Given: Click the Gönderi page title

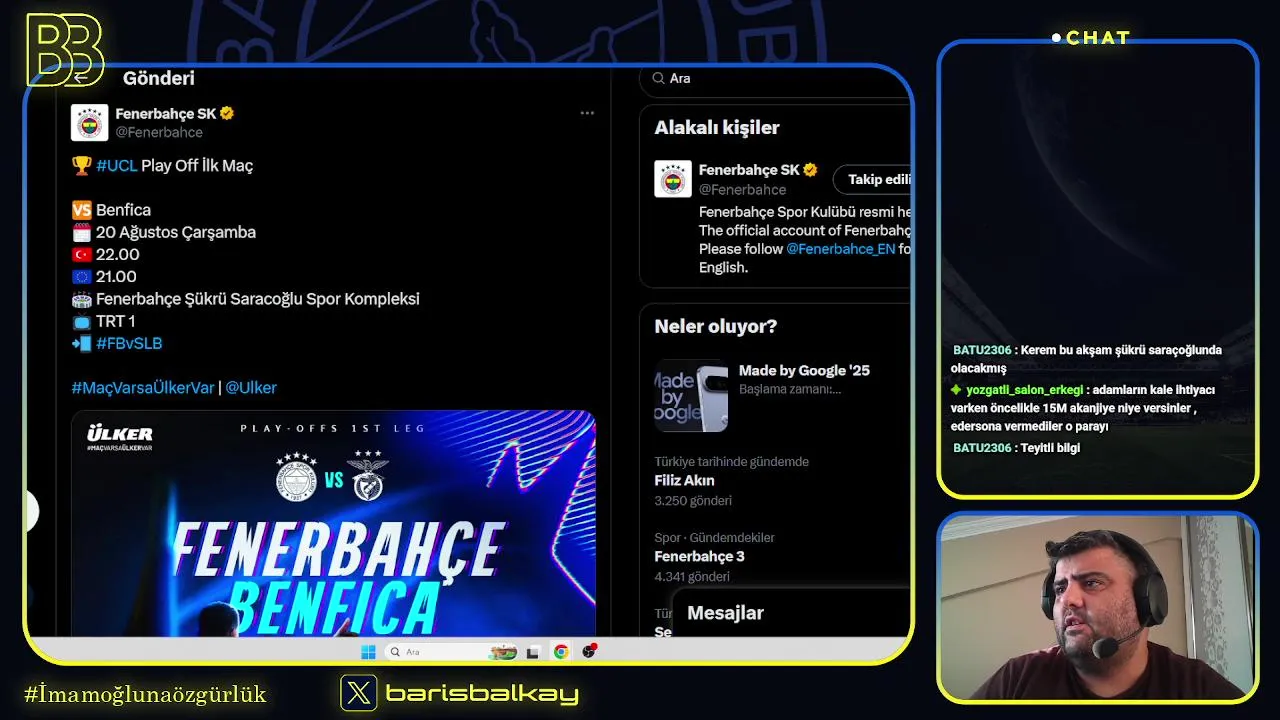Looking at the screenshot, I should click(x=159, y=78).
